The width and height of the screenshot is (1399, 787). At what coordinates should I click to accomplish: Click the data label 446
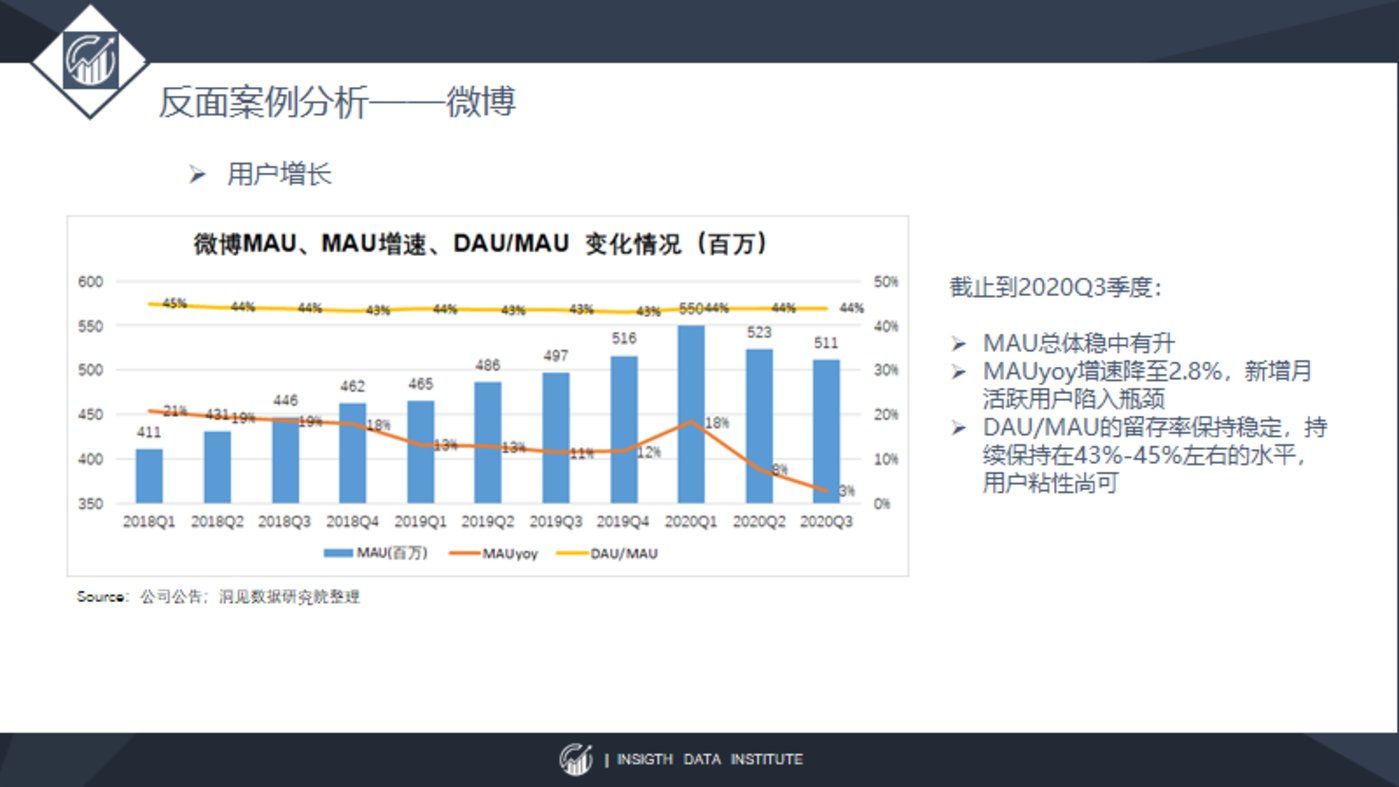point(285,401)
